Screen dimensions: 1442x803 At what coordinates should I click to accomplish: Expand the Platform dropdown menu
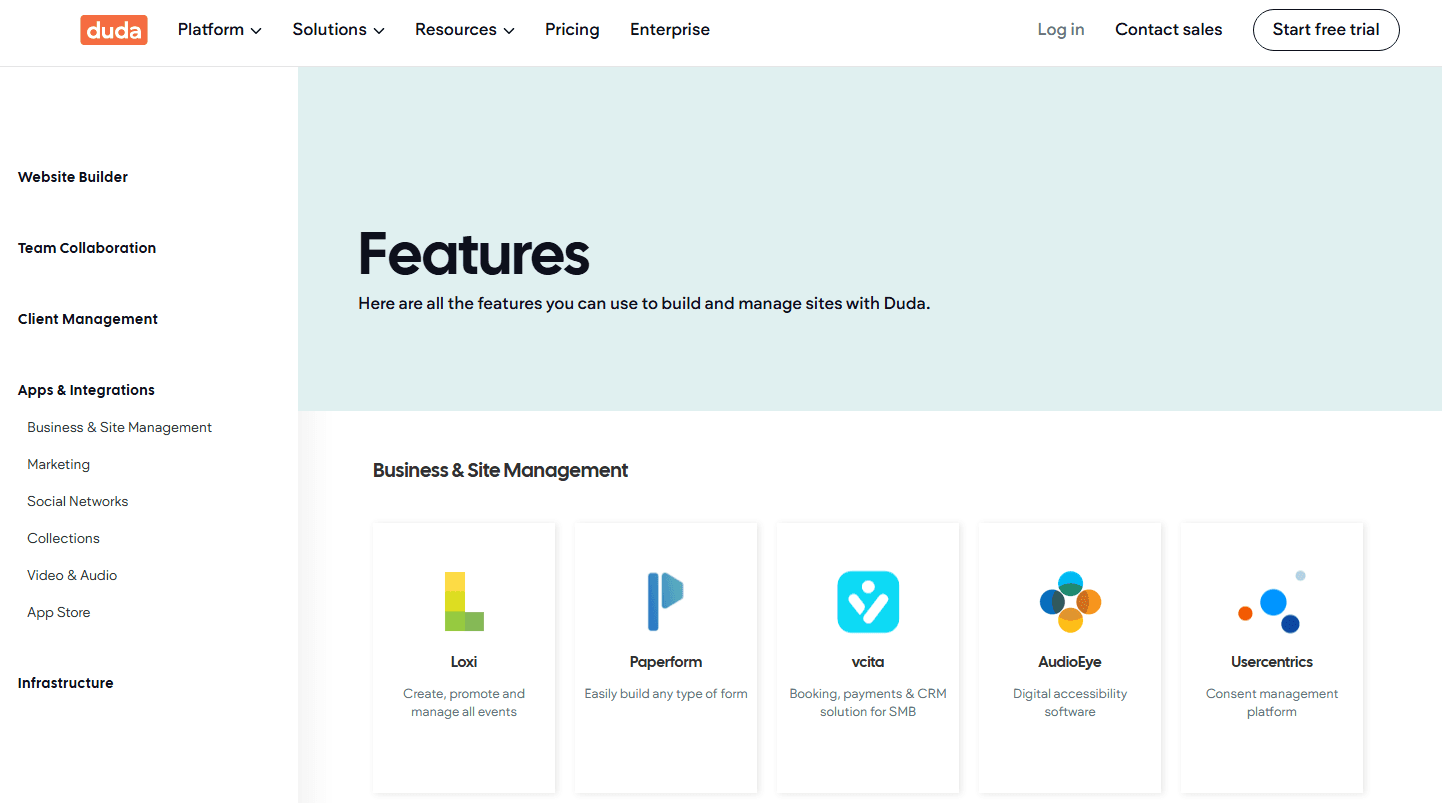[219, 30]
